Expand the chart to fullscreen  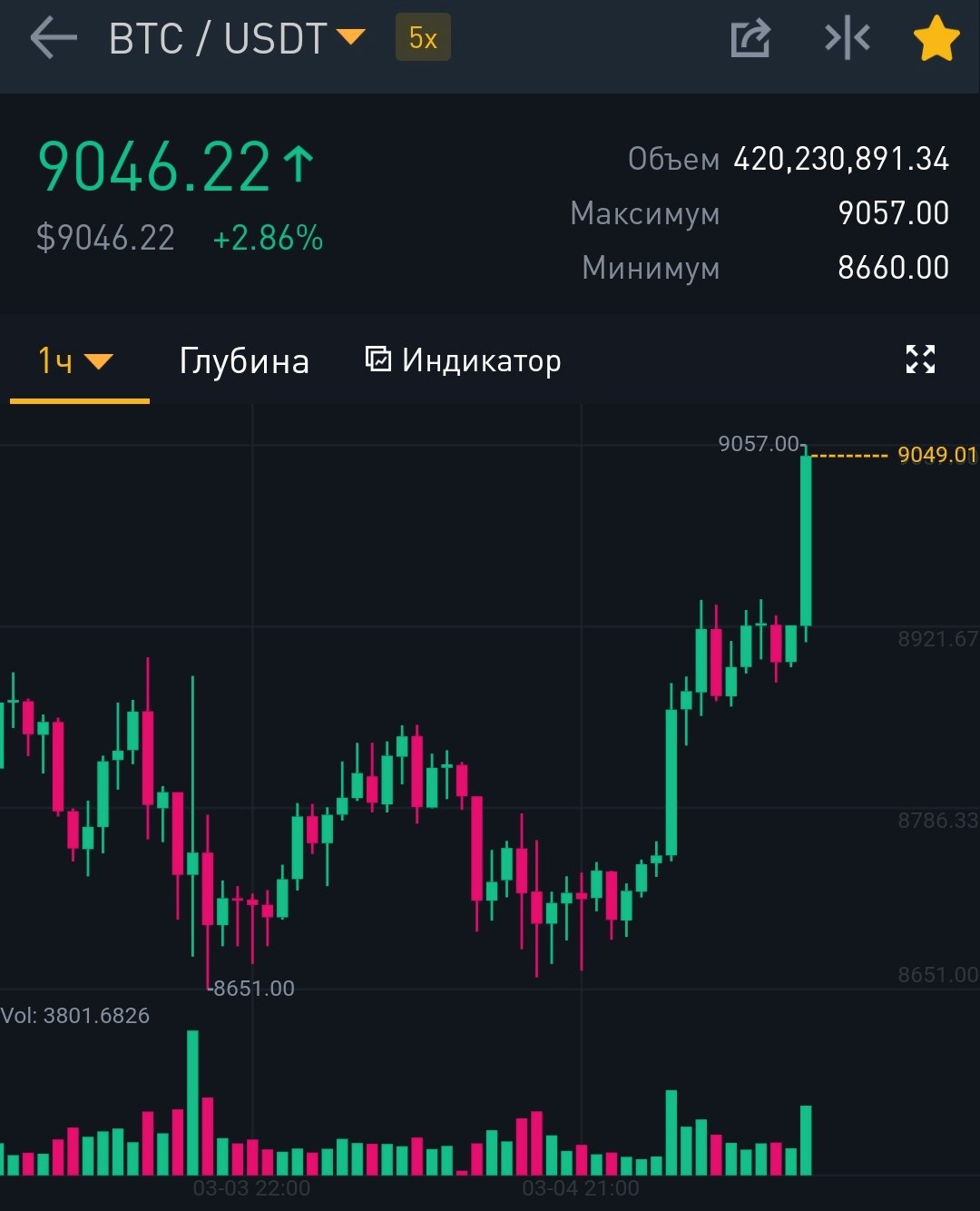[920, 359]
